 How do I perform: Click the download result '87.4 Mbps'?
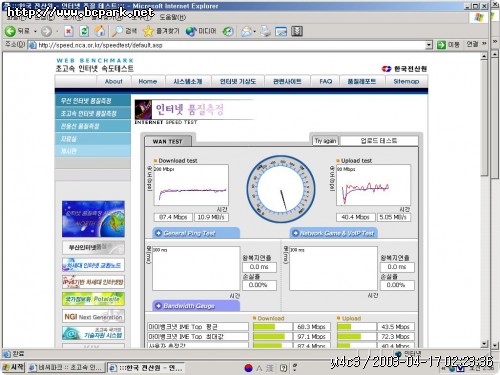[173, 217]
